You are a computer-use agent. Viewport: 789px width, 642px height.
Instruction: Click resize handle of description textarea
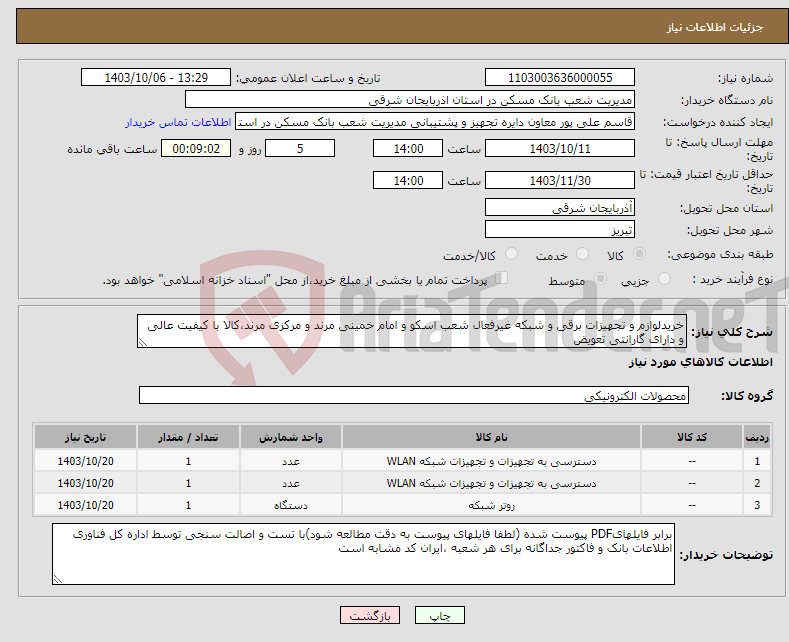[142, 343]
